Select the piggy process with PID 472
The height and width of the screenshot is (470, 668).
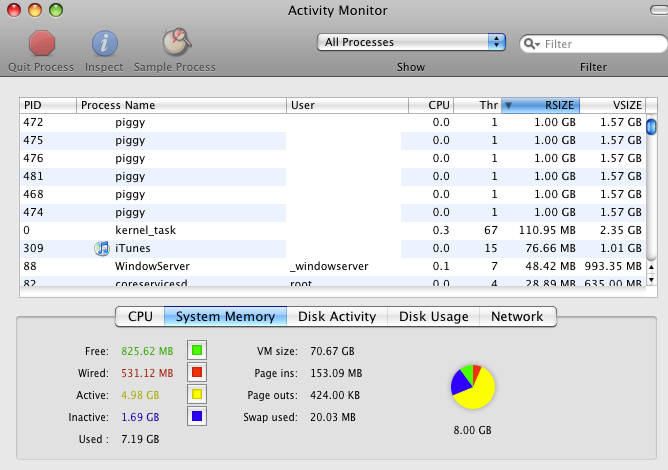(332, 122)
